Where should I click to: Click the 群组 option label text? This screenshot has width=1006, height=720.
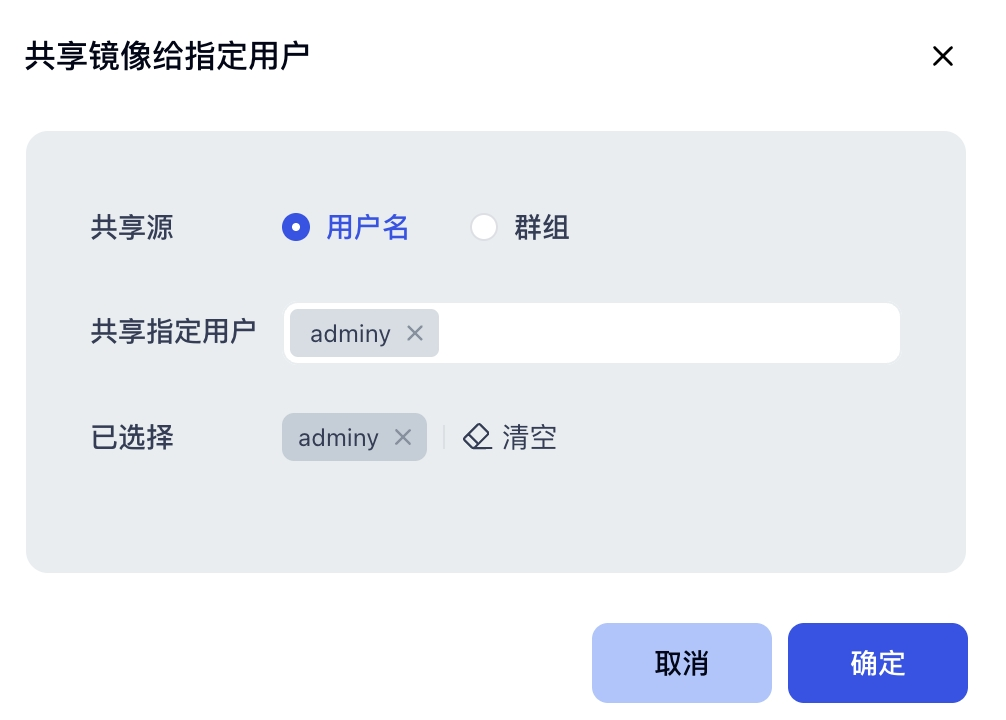point(542,228)
